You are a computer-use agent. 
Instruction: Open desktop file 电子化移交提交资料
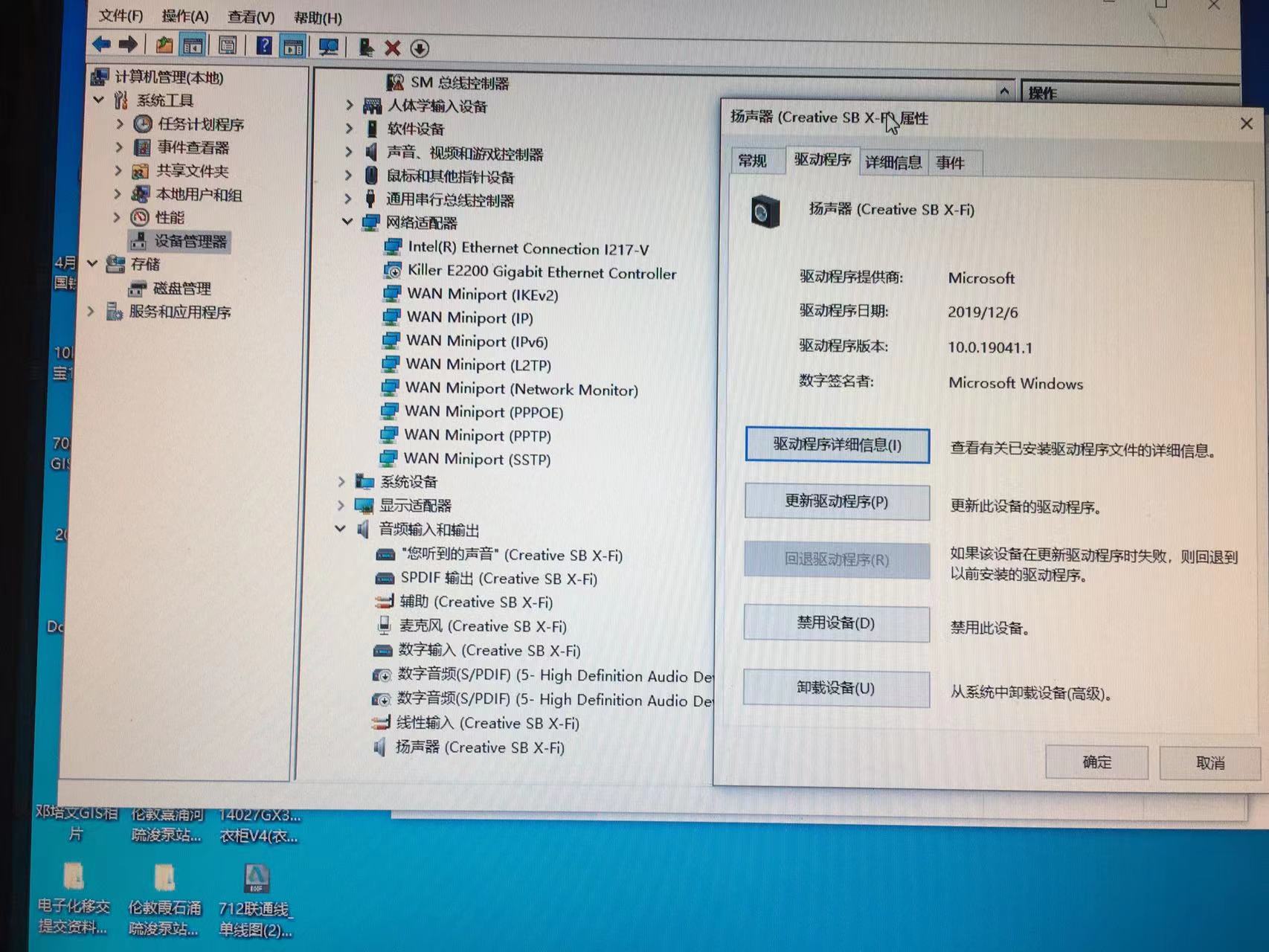[73, 899]
